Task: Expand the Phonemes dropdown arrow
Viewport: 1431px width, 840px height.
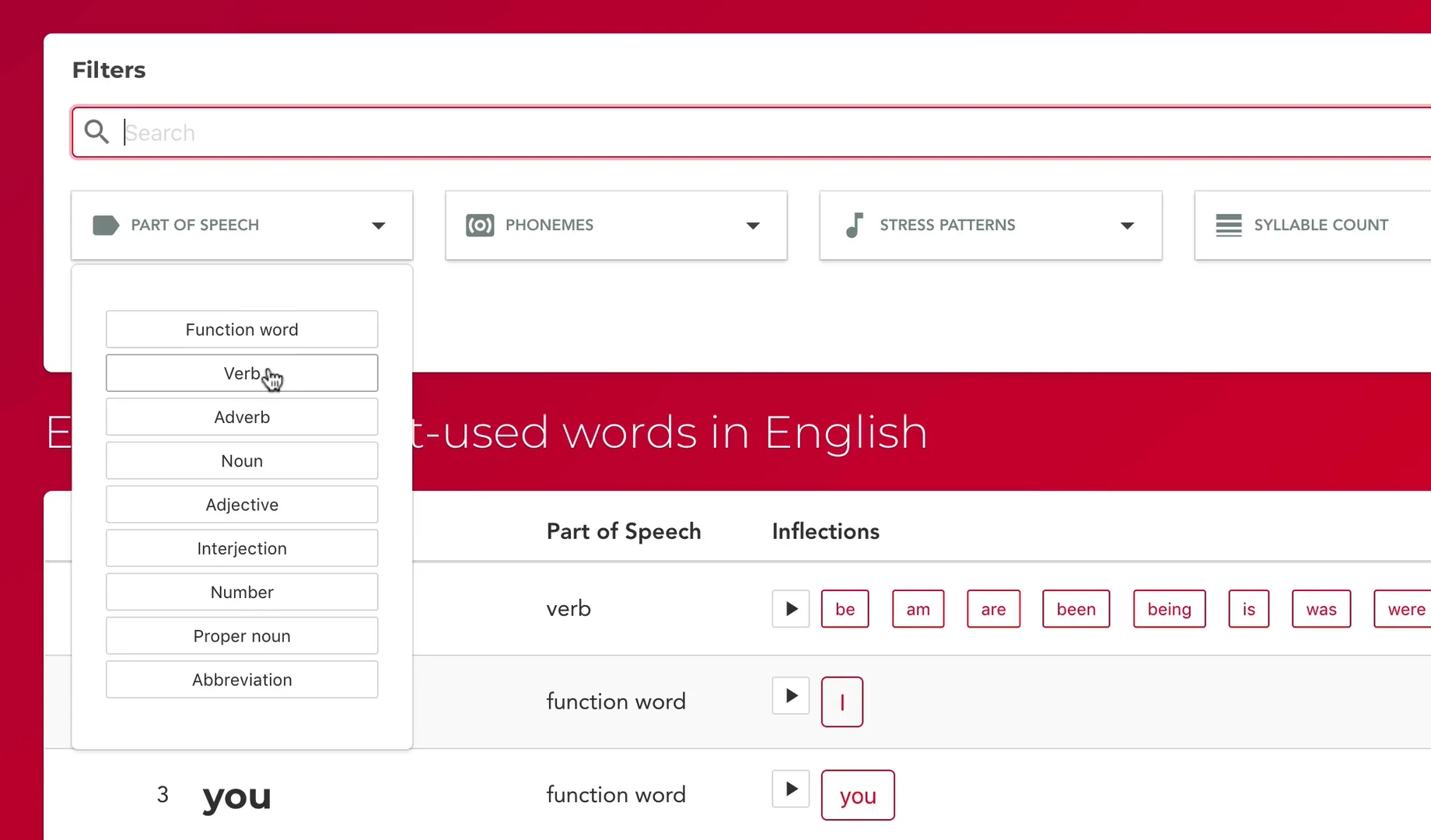Action: coord(753,226)
